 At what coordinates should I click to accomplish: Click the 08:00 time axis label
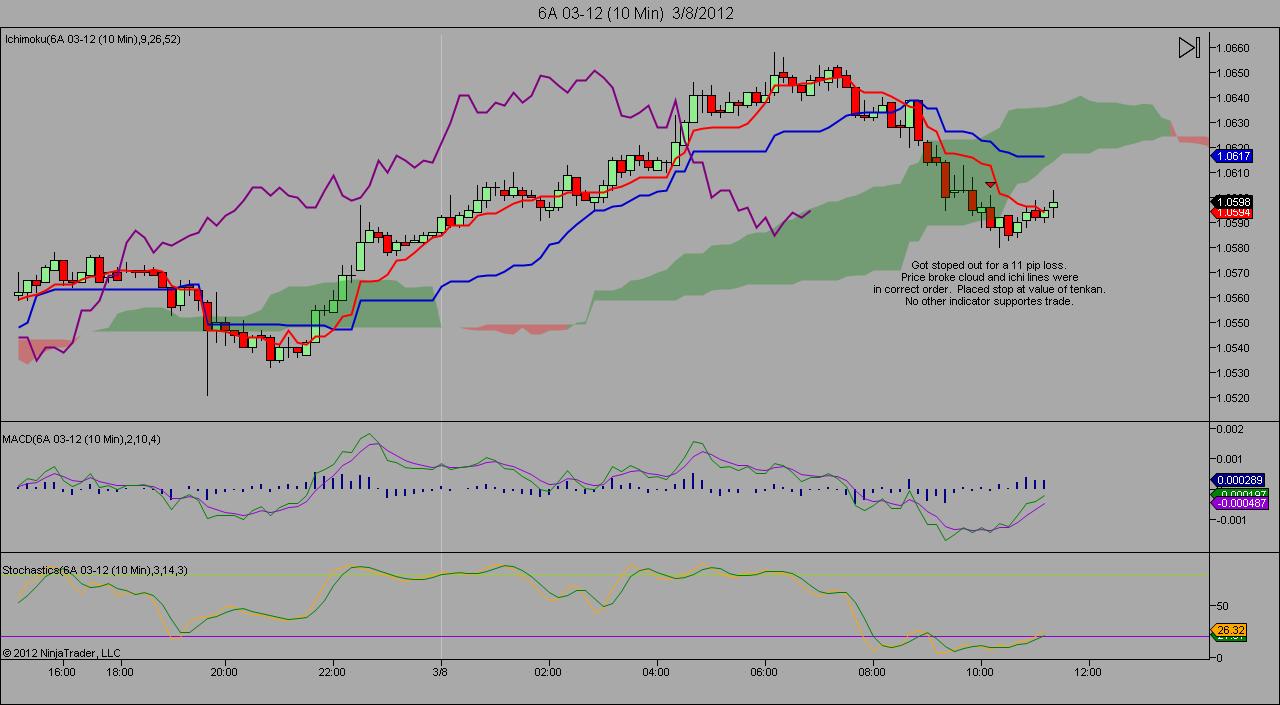[873, 672]
